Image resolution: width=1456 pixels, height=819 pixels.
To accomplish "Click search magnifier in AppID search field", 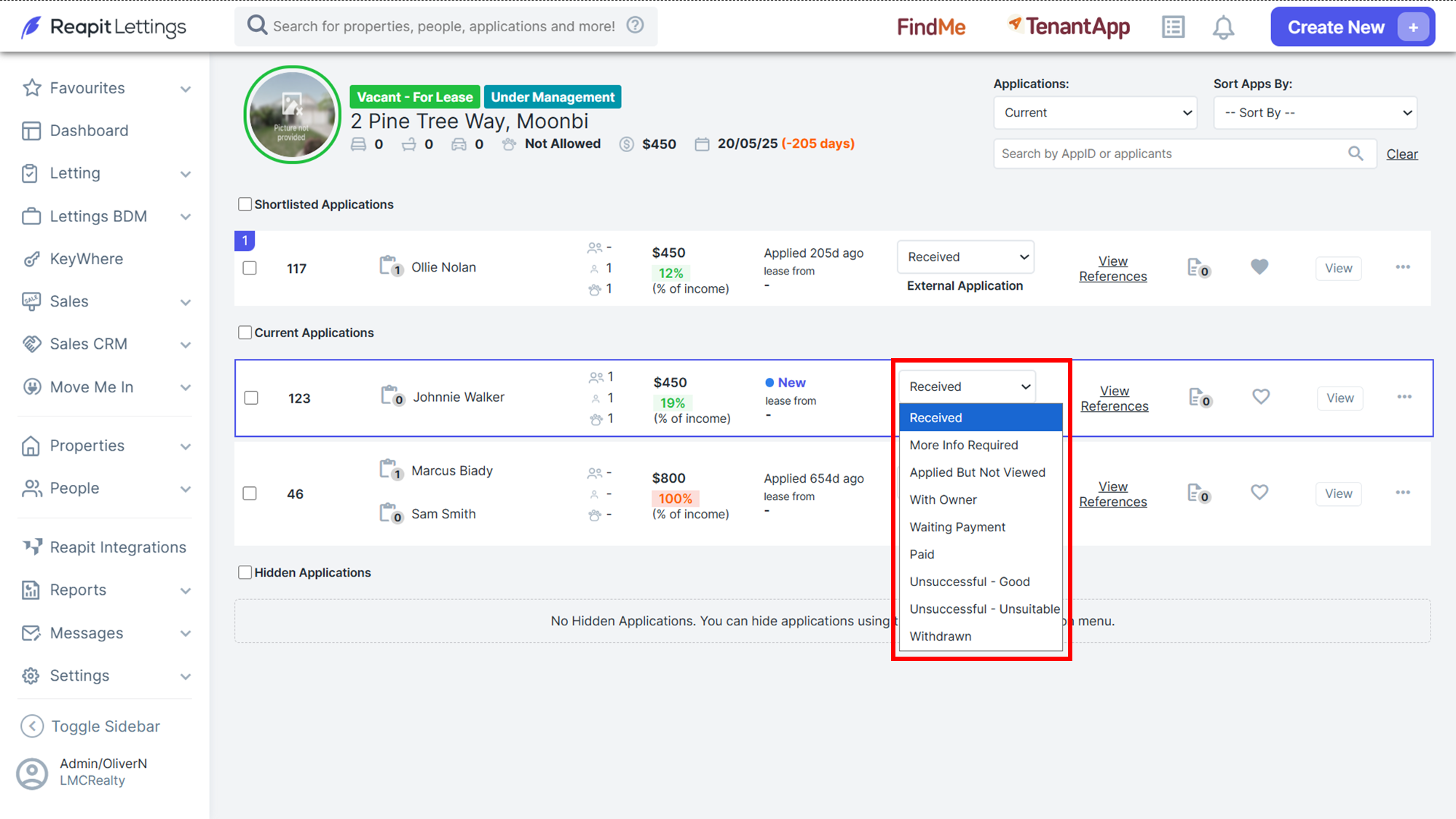I will (x=1356, y=154).
